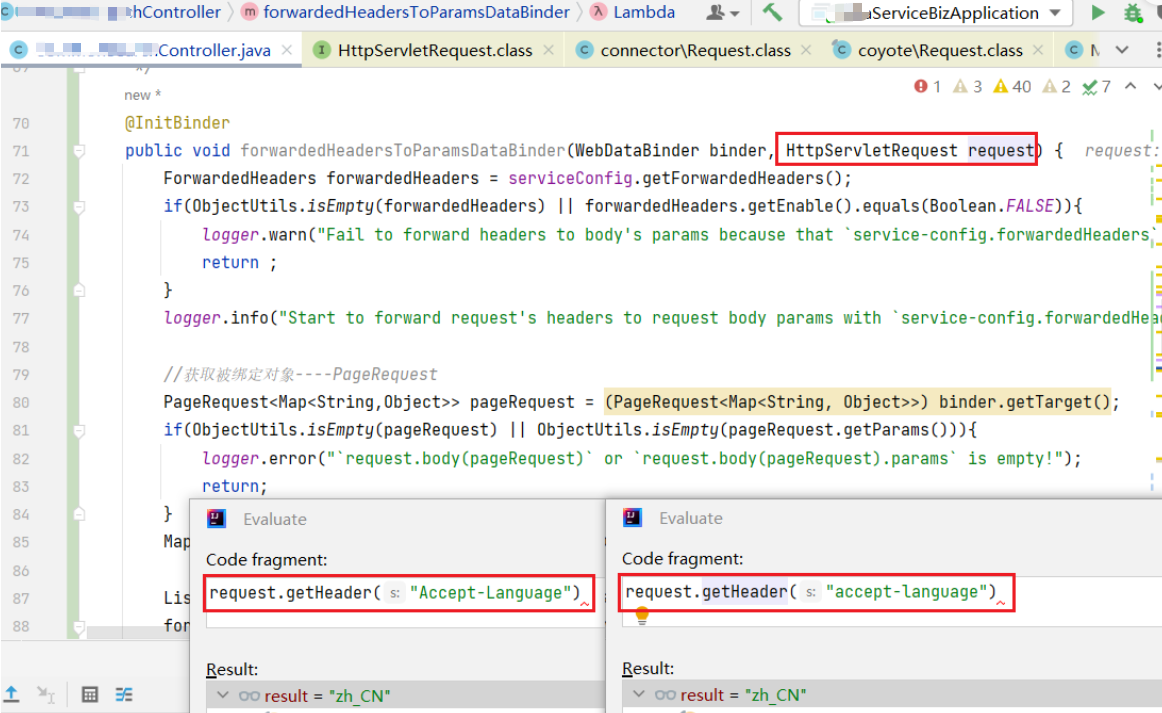Click the green hammer Build Project icon
This screenshot has width=1162, height=713.
click(772, 12)
